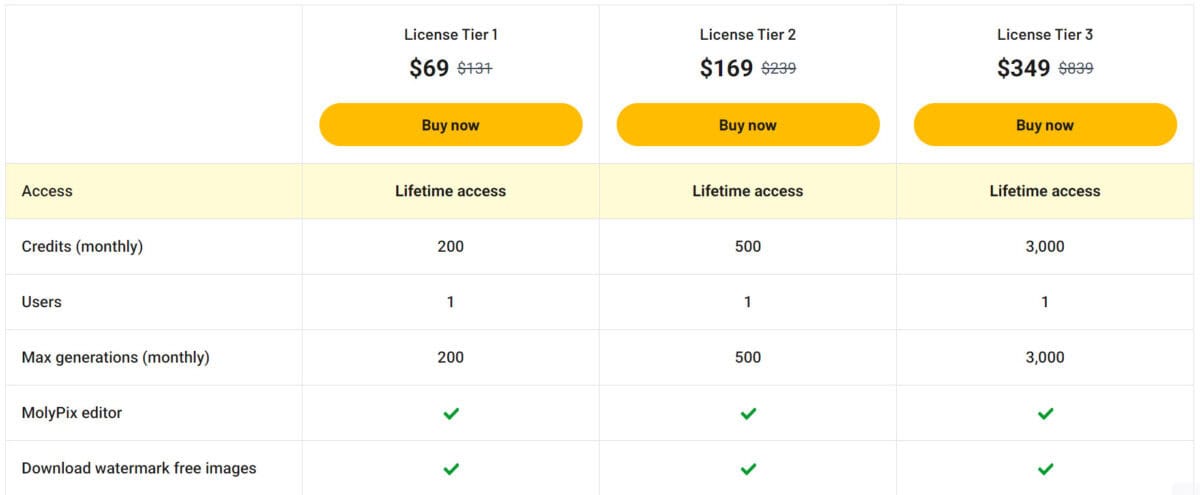The width and height of the screenshot is (1200, 495).
Task: Click watermark free images checkmark for Tier 1
Action: tap(451, 468)
